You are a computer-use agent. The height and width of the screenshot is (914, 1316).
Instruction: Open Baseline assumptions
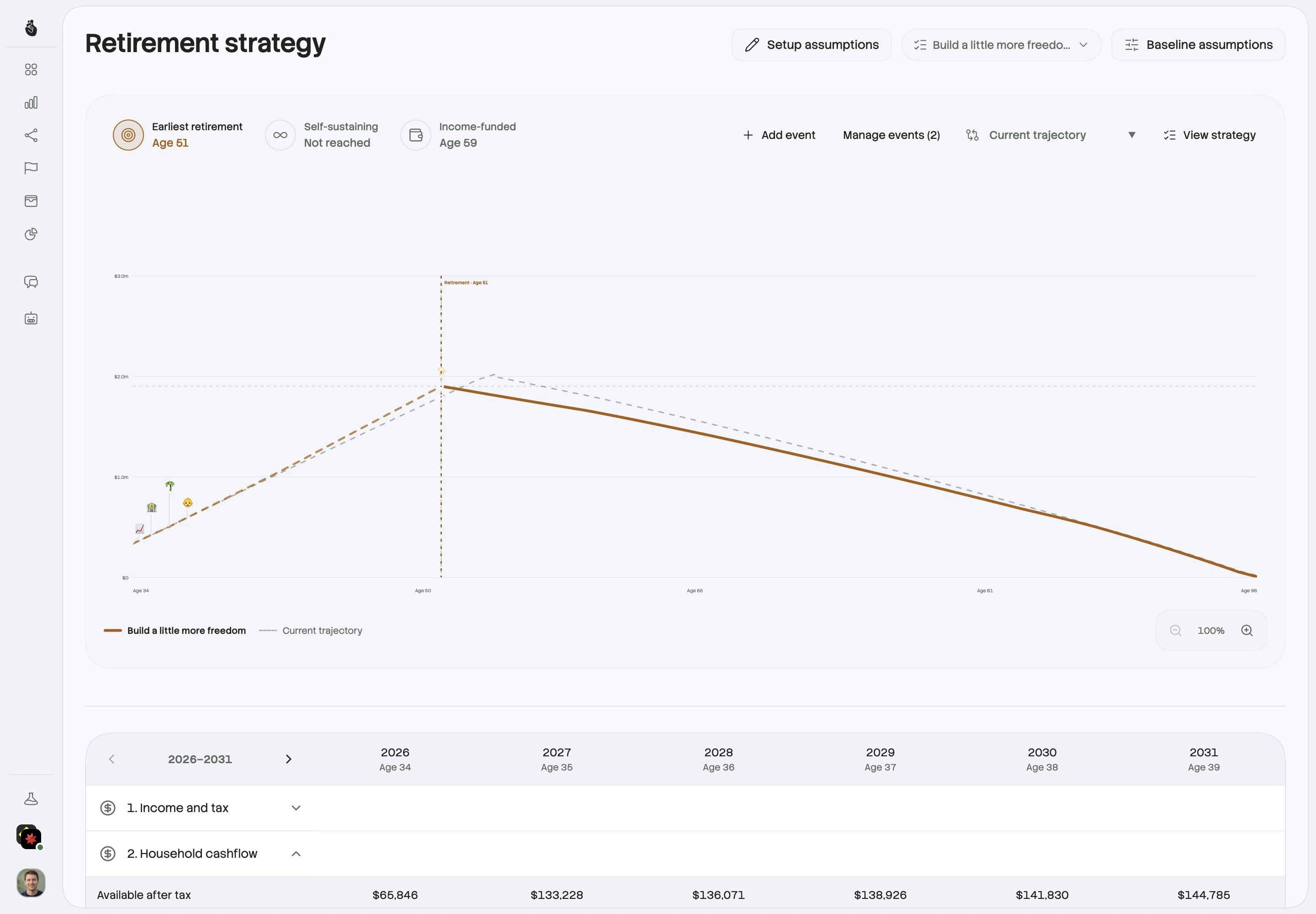pos(1198,45)
